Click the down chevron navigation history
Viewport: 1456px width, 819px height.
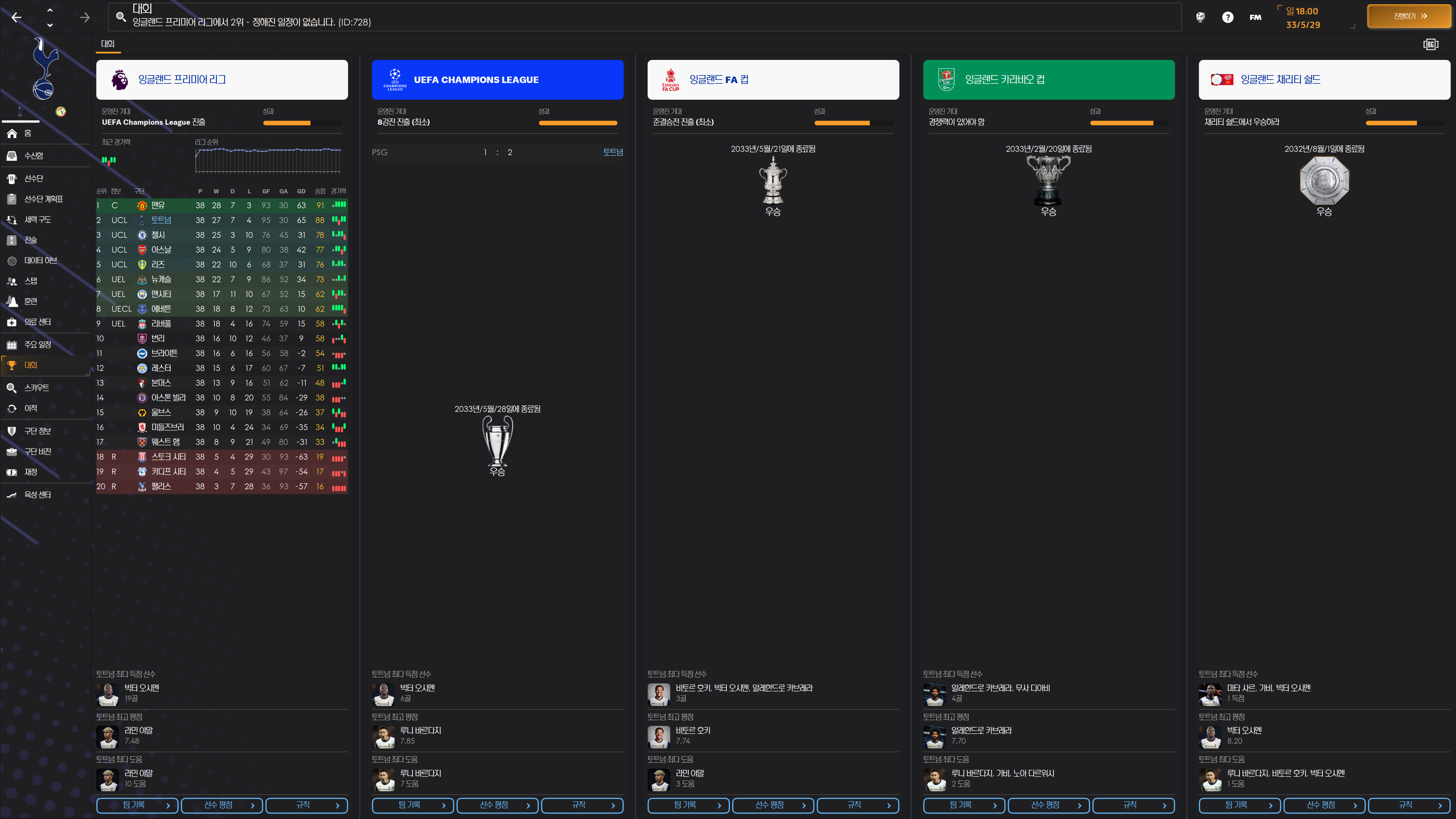[x=50, y=25]
